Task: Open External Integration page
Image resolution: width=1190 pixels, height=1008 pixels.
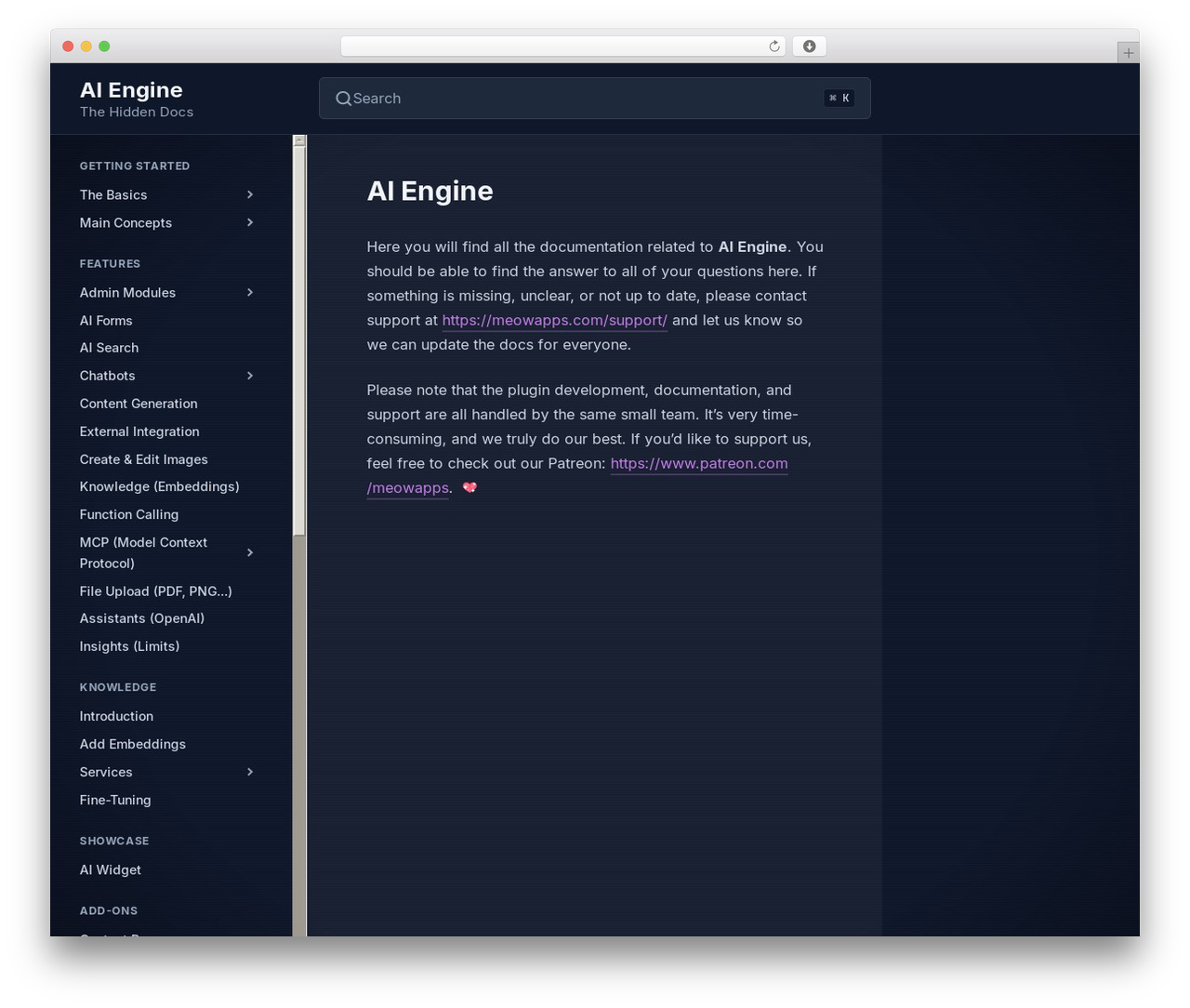Action: [139, 431]
